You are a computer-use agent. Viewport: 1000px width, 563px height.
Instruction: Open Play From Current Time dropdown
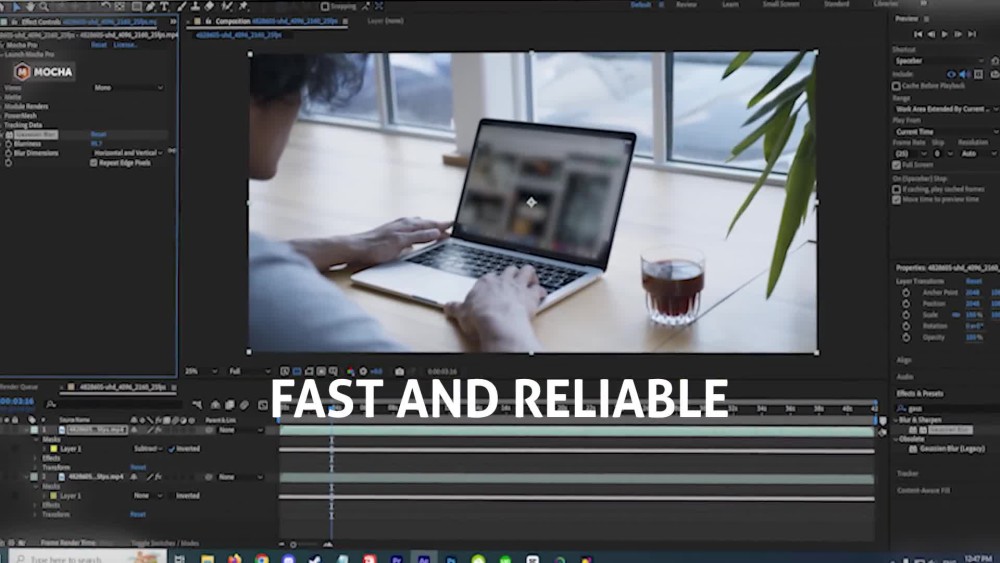pyautogui.click(x=946, y=131)
